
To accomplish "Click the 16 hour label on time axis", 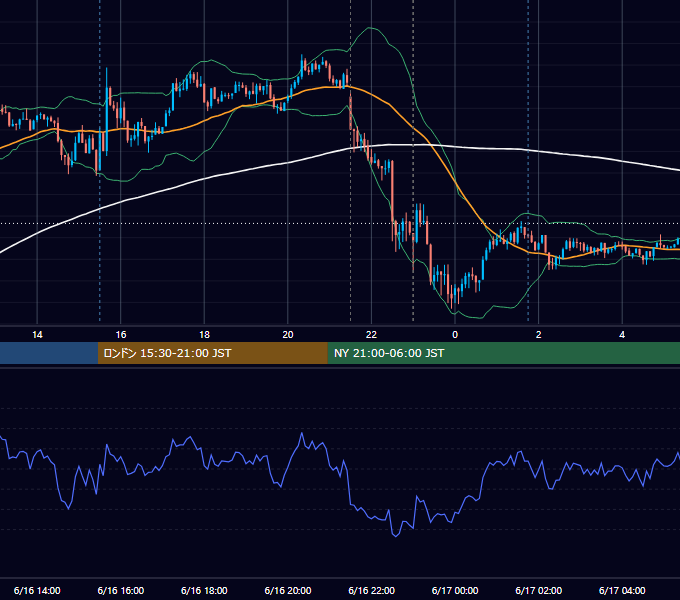I will click(x=121, y=335).
